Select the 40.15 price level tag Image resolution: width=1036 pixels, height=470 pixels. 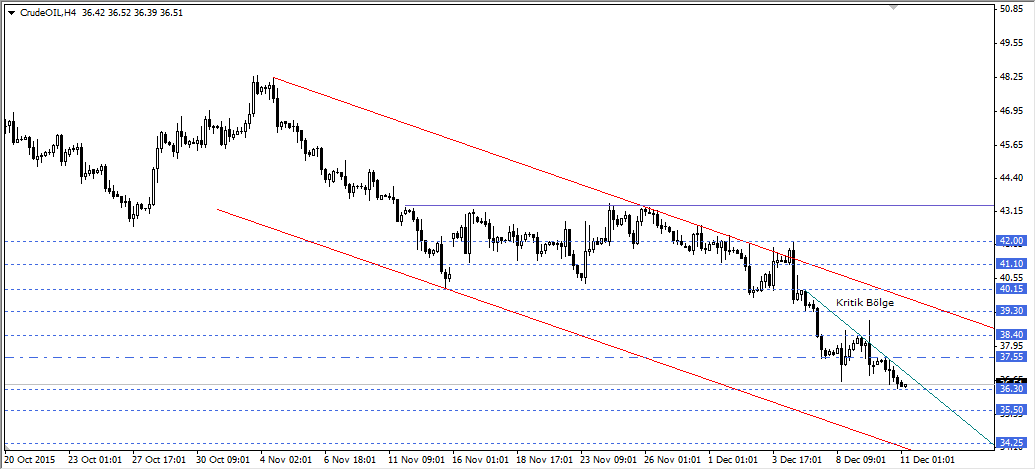1011,289
